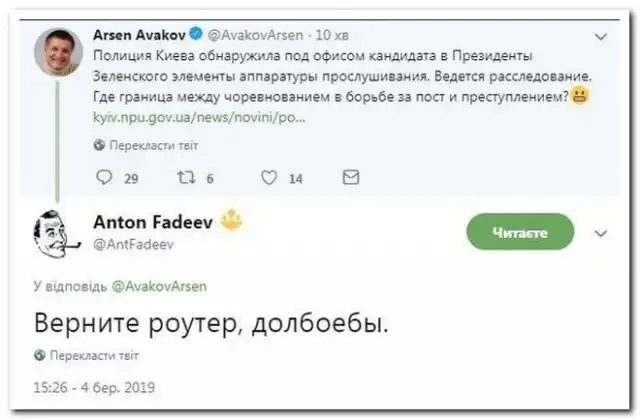640x420 pixels.
Task: Click the "15:26 - 4 бер. 2019" timestamp
Action: (x=95, y=384)
